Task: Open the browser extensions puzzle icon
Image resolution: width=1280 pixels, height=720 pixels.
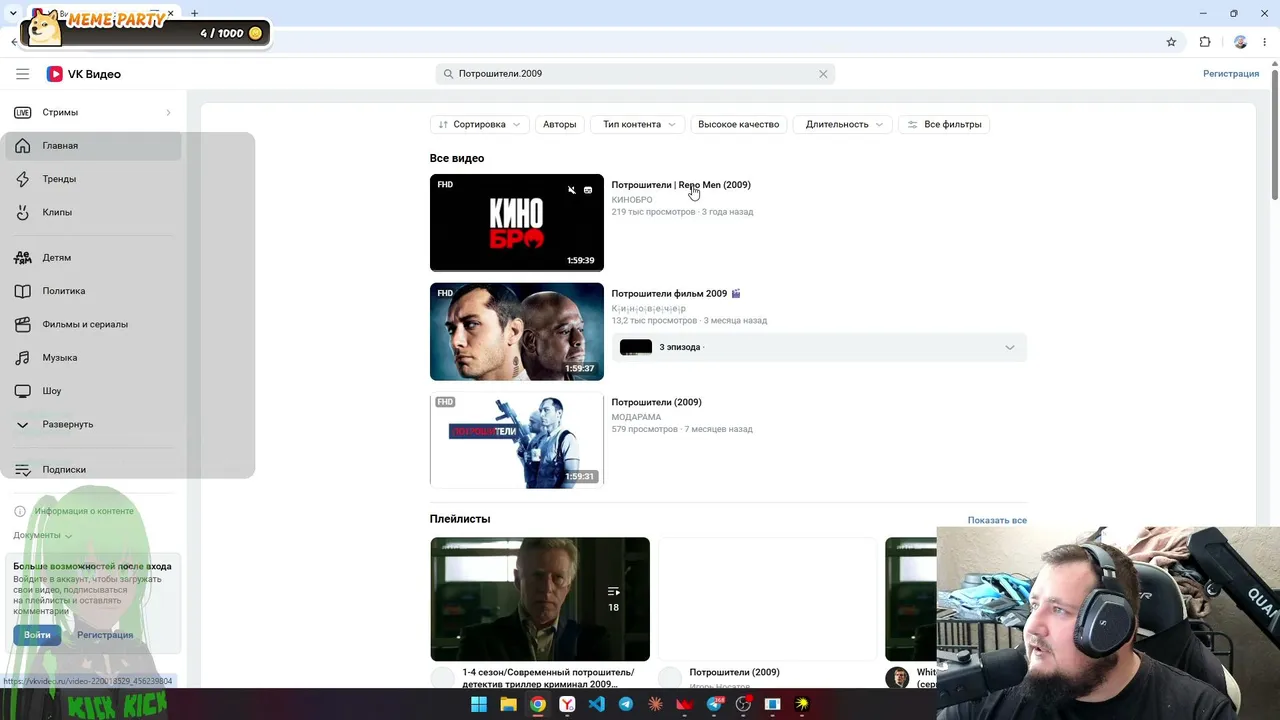Action: (1205, 42)
